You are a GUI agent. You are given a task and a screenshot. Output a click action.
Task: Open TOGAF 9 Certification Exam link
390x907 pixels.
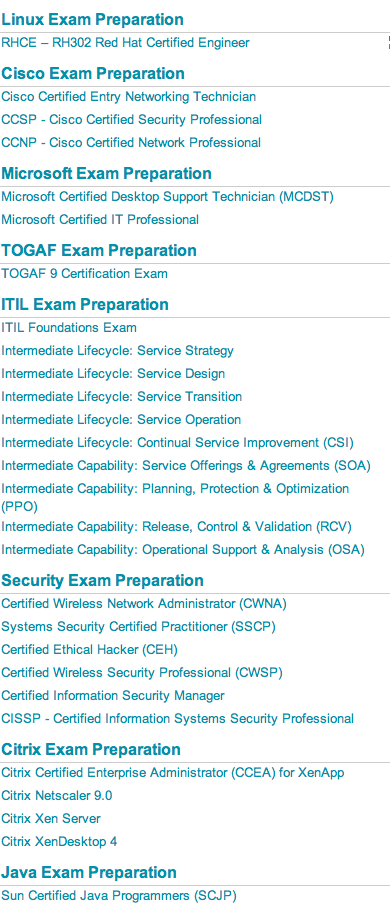point(84,274)
